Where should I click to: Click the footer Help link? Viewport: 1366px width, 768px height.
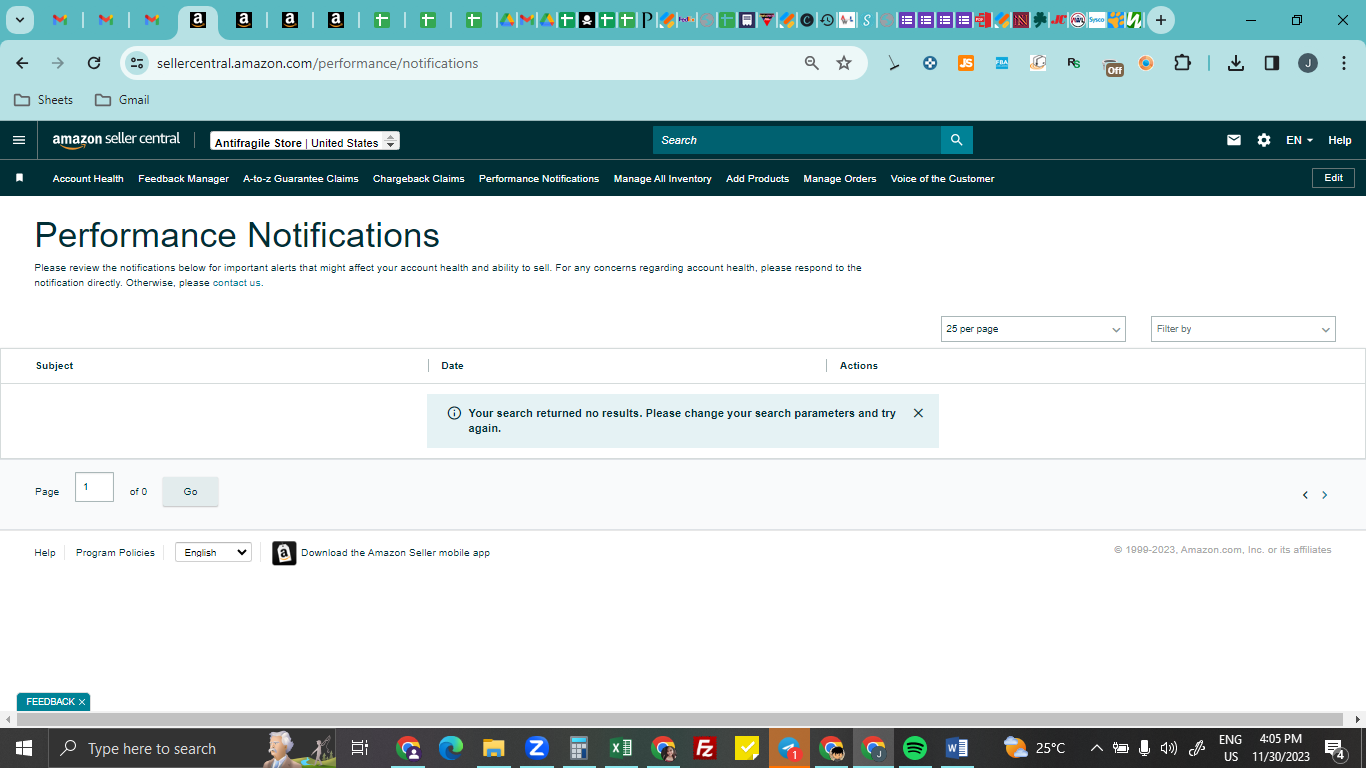45,553
